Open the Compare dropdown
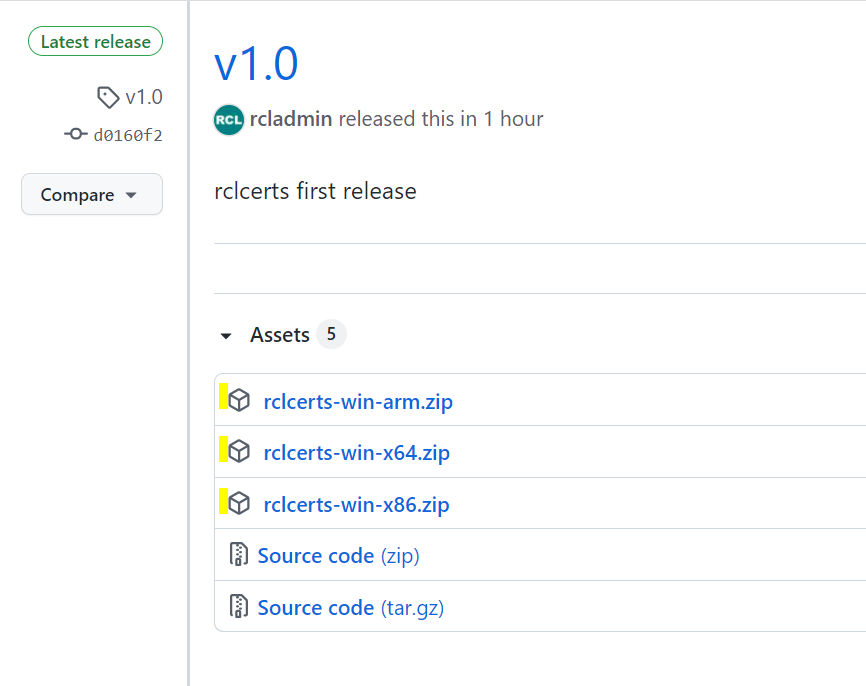The height and width of the screenshot is (686, 866). 92,194
